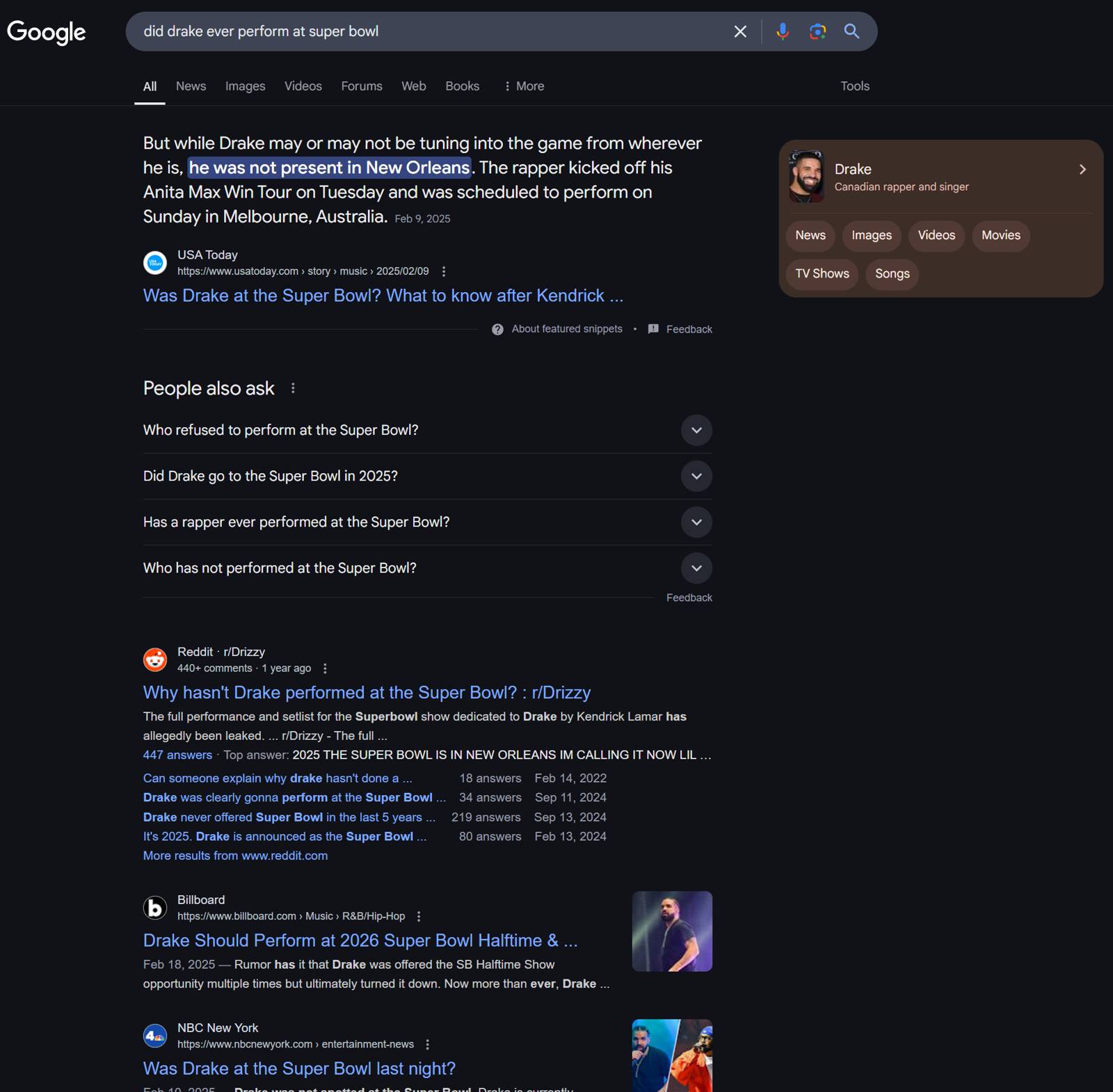This screenshot has width=1113, height=1092.
Task: Open the Billboard result Drake thumbnail
Action: coord(672,931)
